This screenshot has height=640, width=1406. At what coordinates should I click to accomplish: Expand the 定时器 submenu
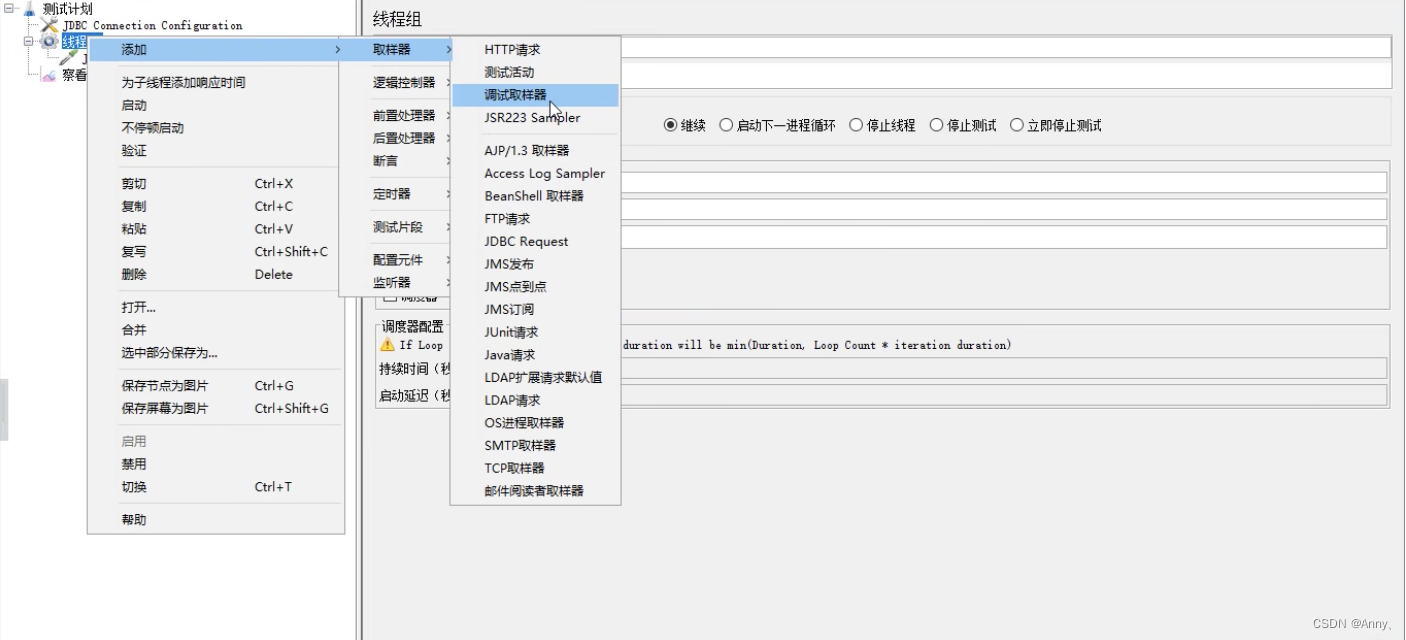(x=396, y=194)
